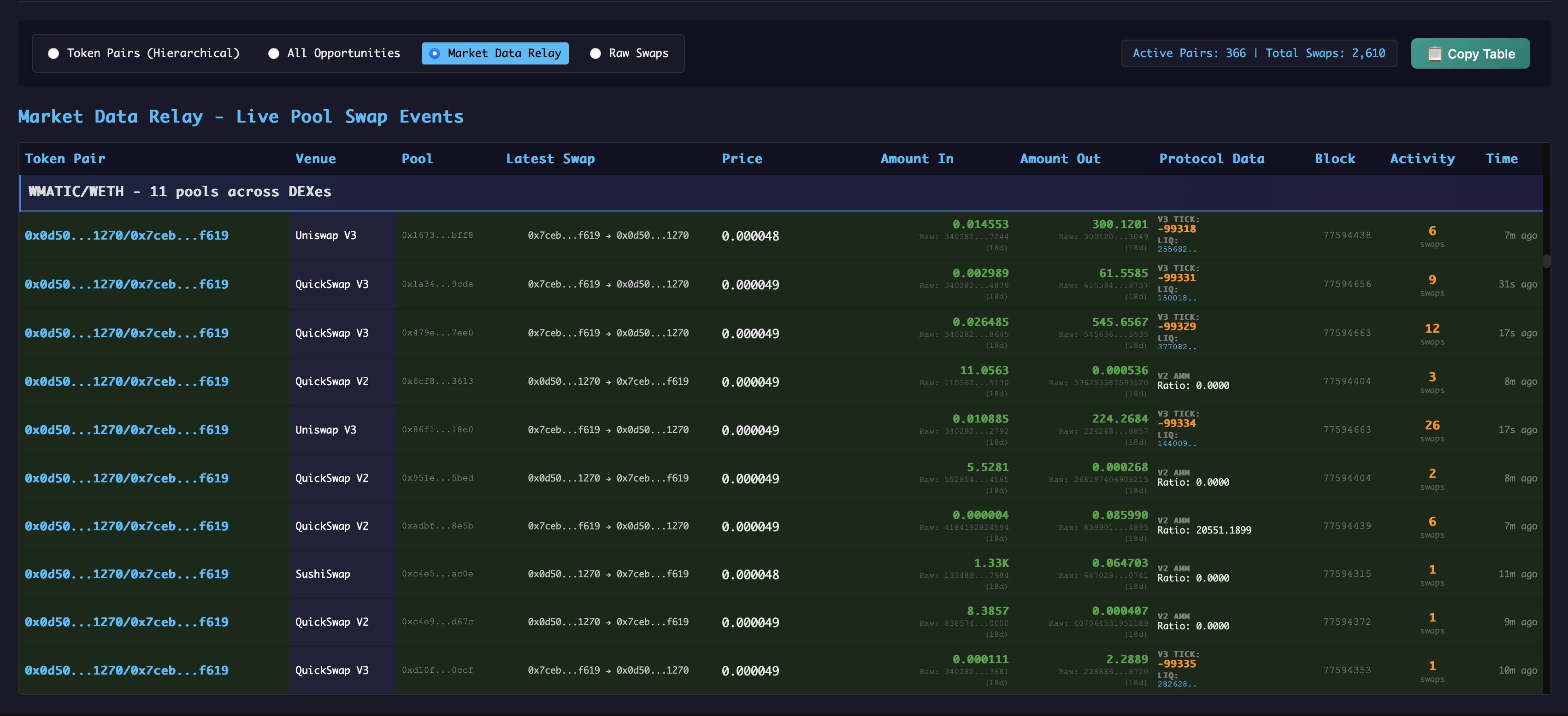Viewport: 1568px width, 716px height.
Task: Choose the Raw Swaps radio option
Action: [595, 53]
